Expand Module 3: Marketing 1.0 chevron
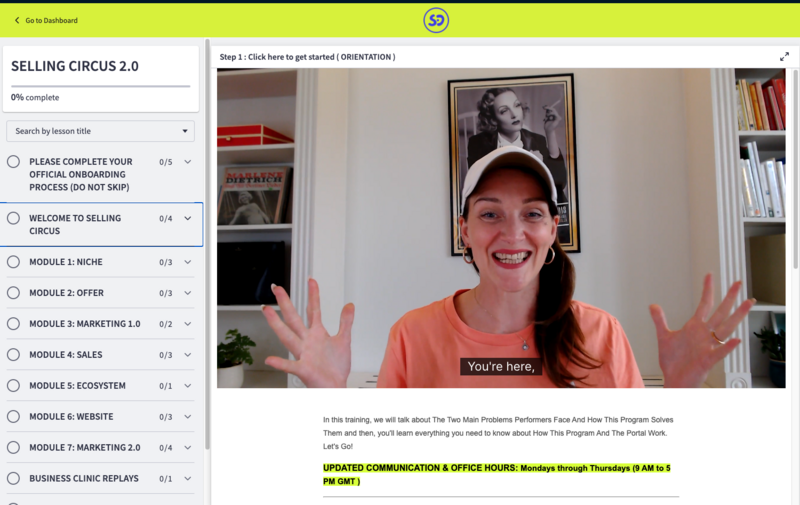Viewport: 800px width, 505px height. point(188,324)
